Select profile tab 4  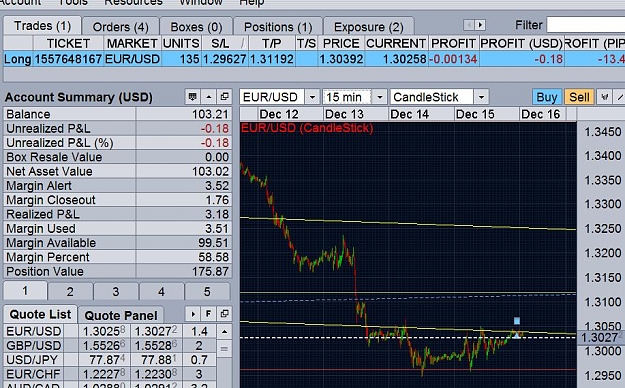click(x=161, y=292)
